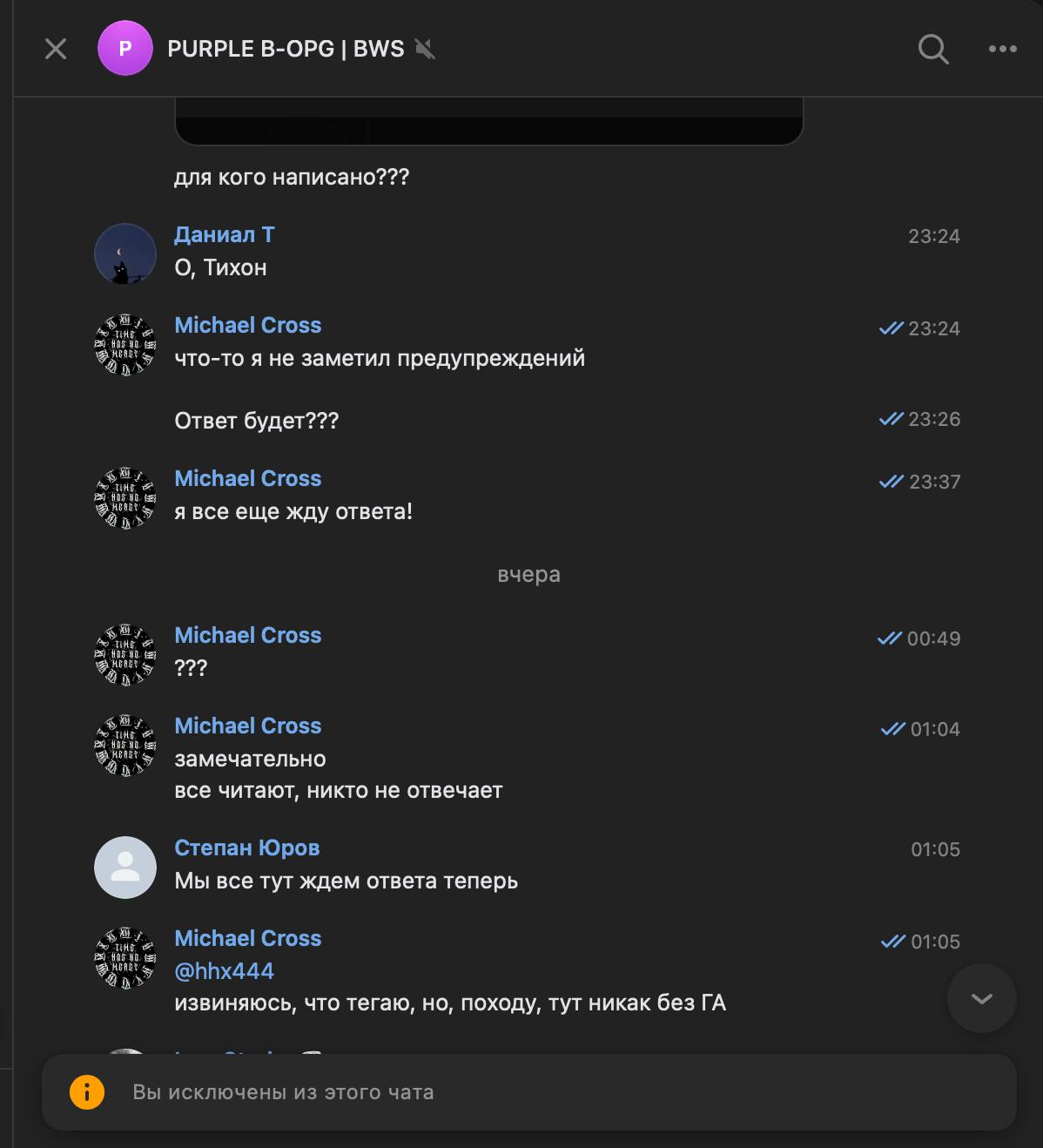Click the read checkmarks at 00:49
Image resolution: width=1043 pixels, height=1148 pixels.
click(889, 638)
